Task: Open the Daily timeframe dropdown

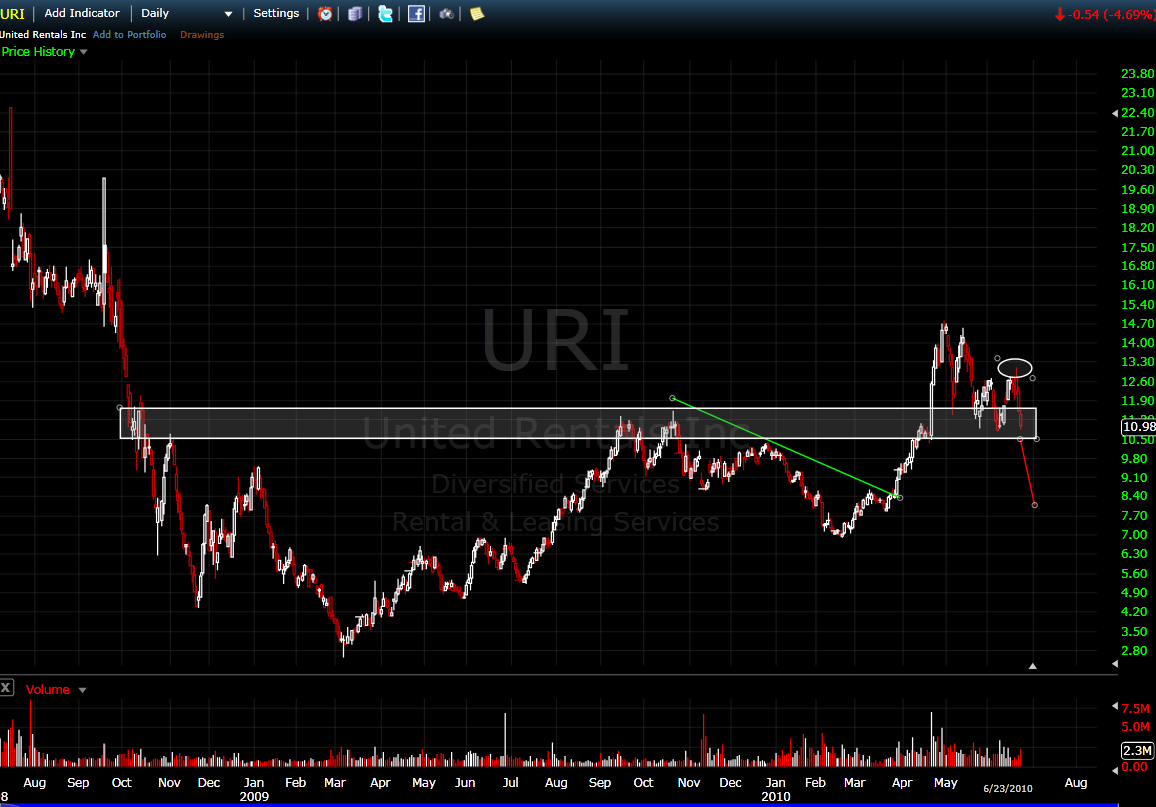Action: pos(187,13)
